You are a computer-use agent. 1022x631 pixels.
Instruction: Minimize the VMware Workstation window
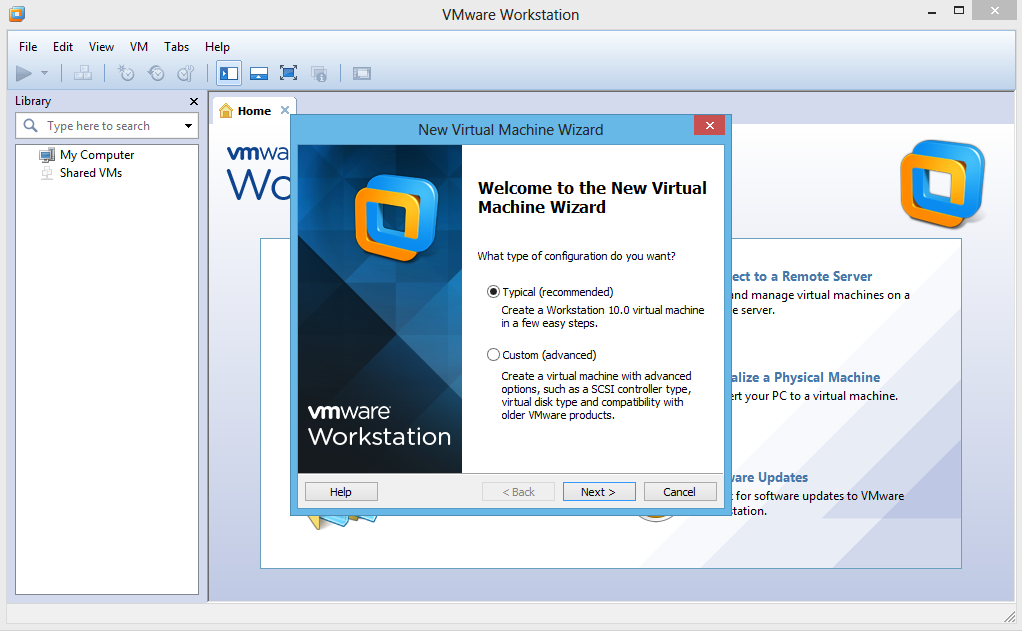[x=932, y=11]
